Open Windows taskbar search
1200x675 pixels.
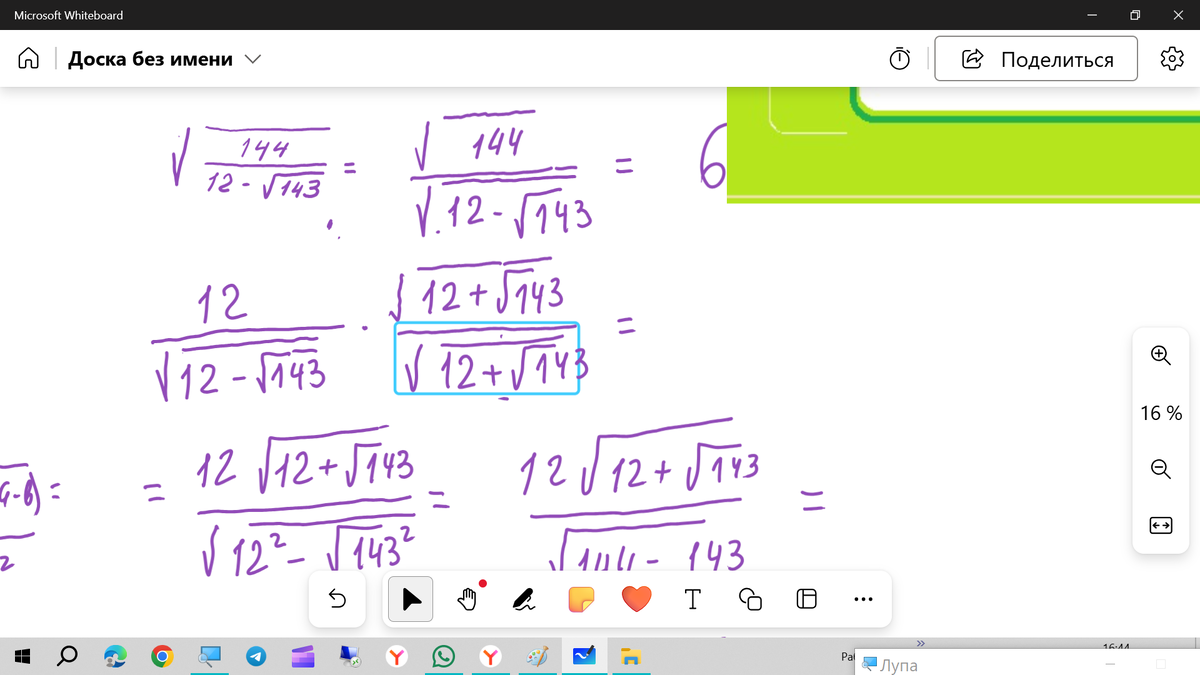point(68,657)
